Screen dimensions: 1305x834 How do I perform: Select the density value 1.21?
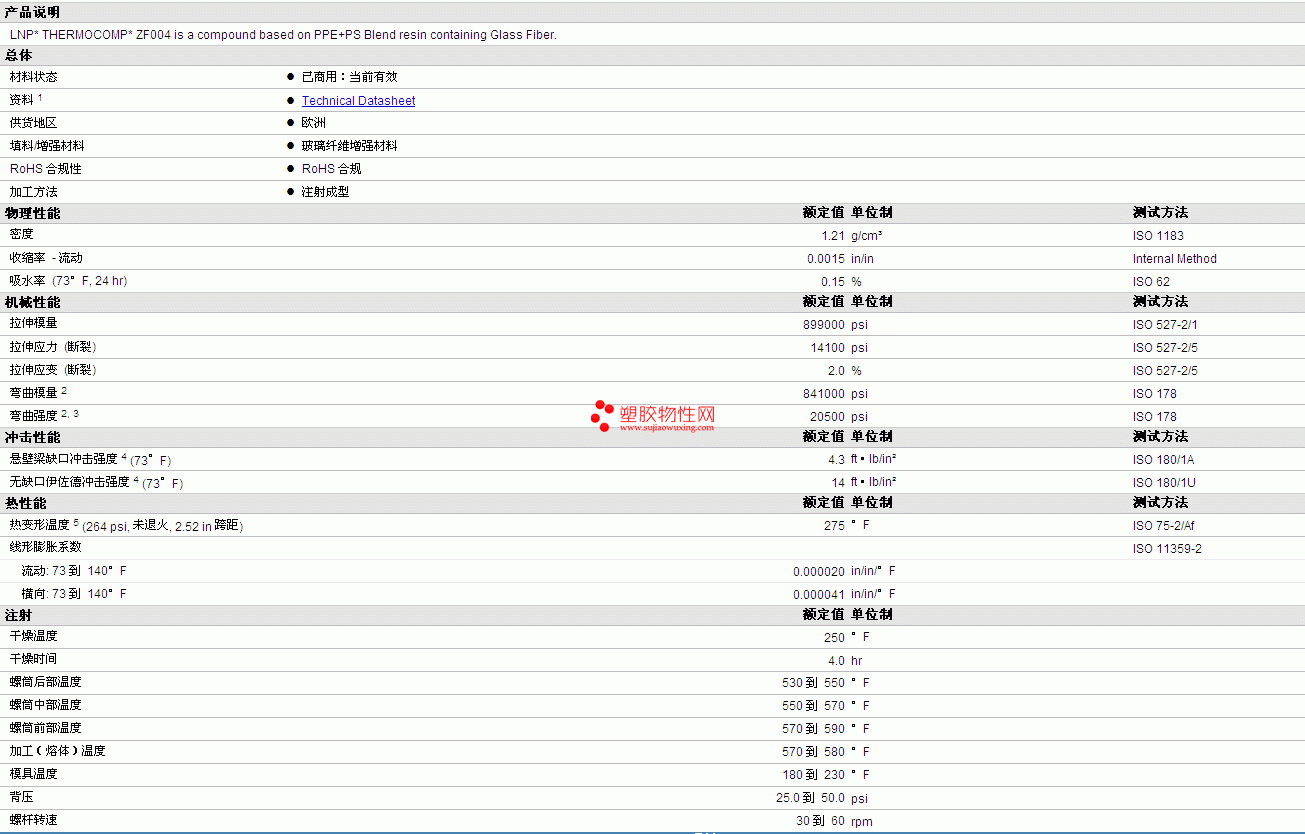point(833,236)
